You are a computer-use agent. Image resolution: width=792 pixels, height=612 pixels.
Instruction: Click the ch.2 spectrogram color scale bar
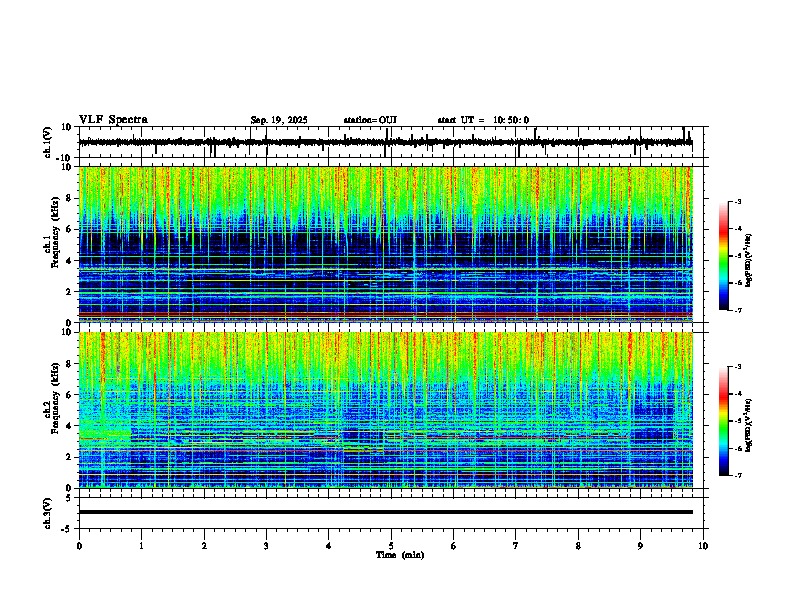(724, 421)
